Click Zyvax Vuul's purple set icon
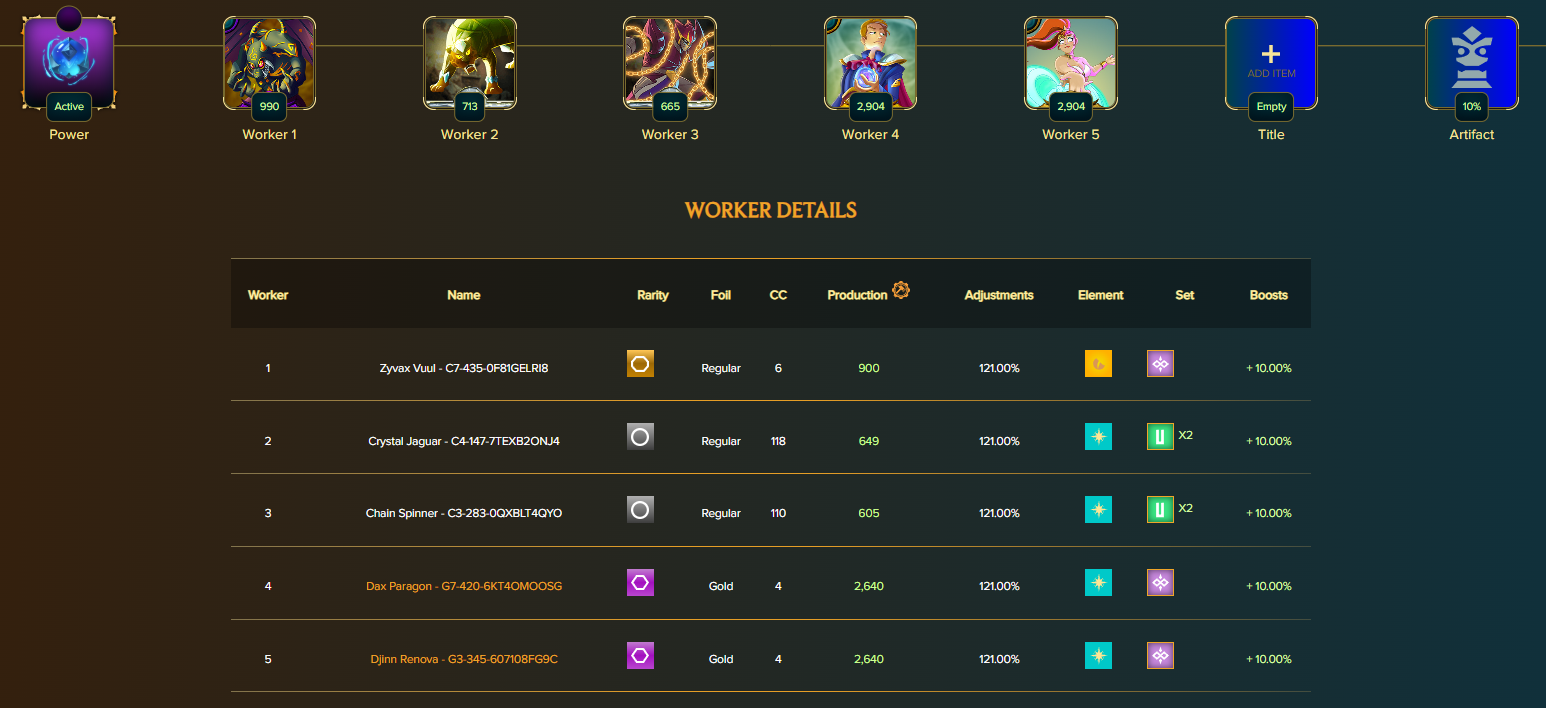Image resolution: width=1546 pixels, height=708 pixels. 1160,364
